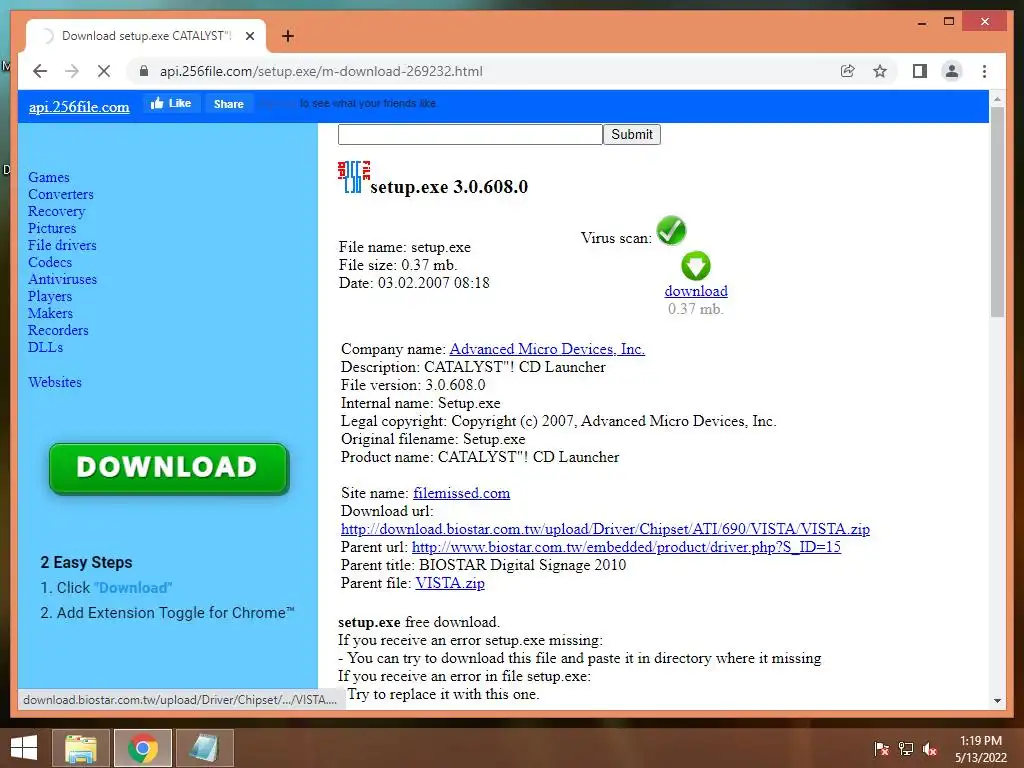Click the scrollbar up arrow
1024x768 pixels.
click(x=997, y=99)
